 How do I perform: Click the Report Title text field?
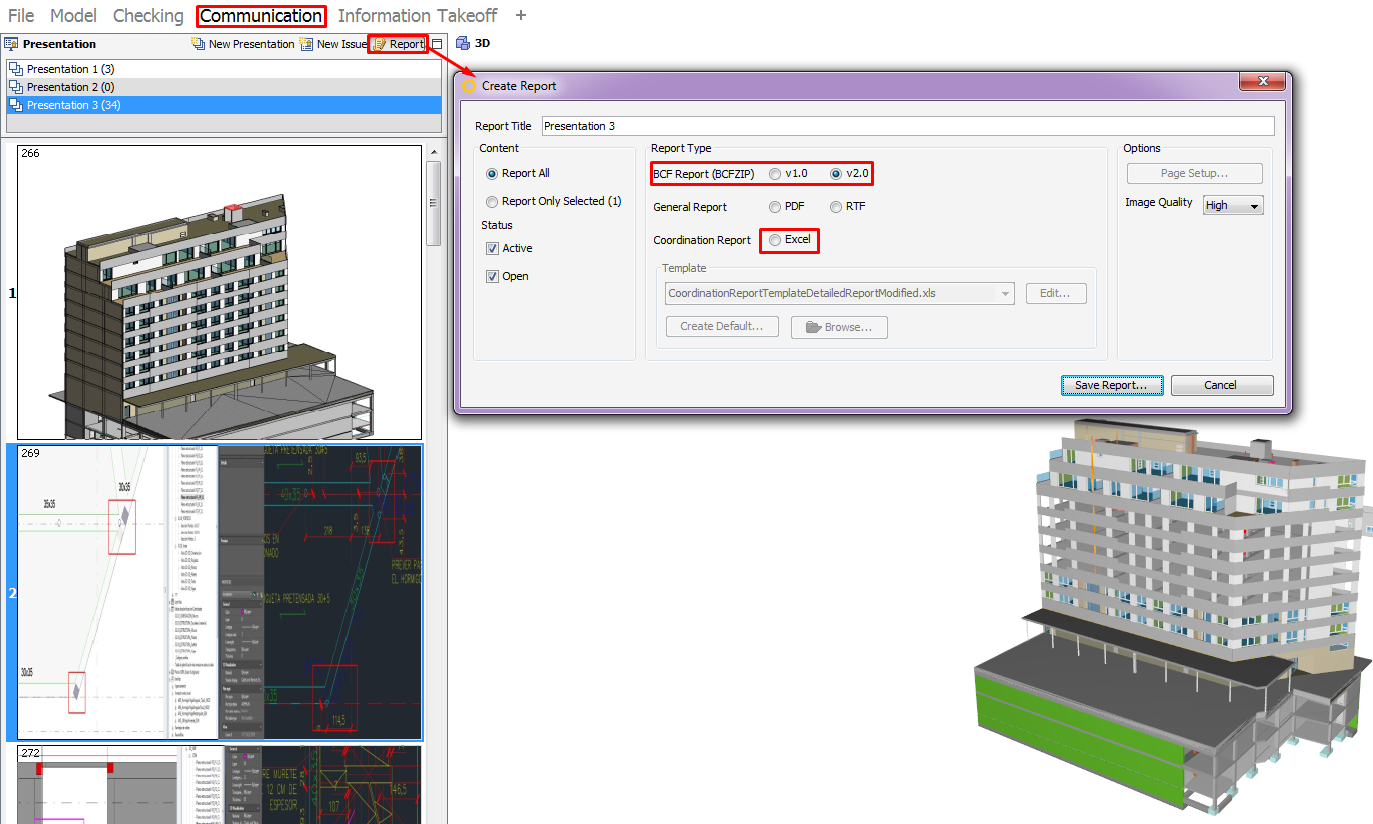pos(907,127)
